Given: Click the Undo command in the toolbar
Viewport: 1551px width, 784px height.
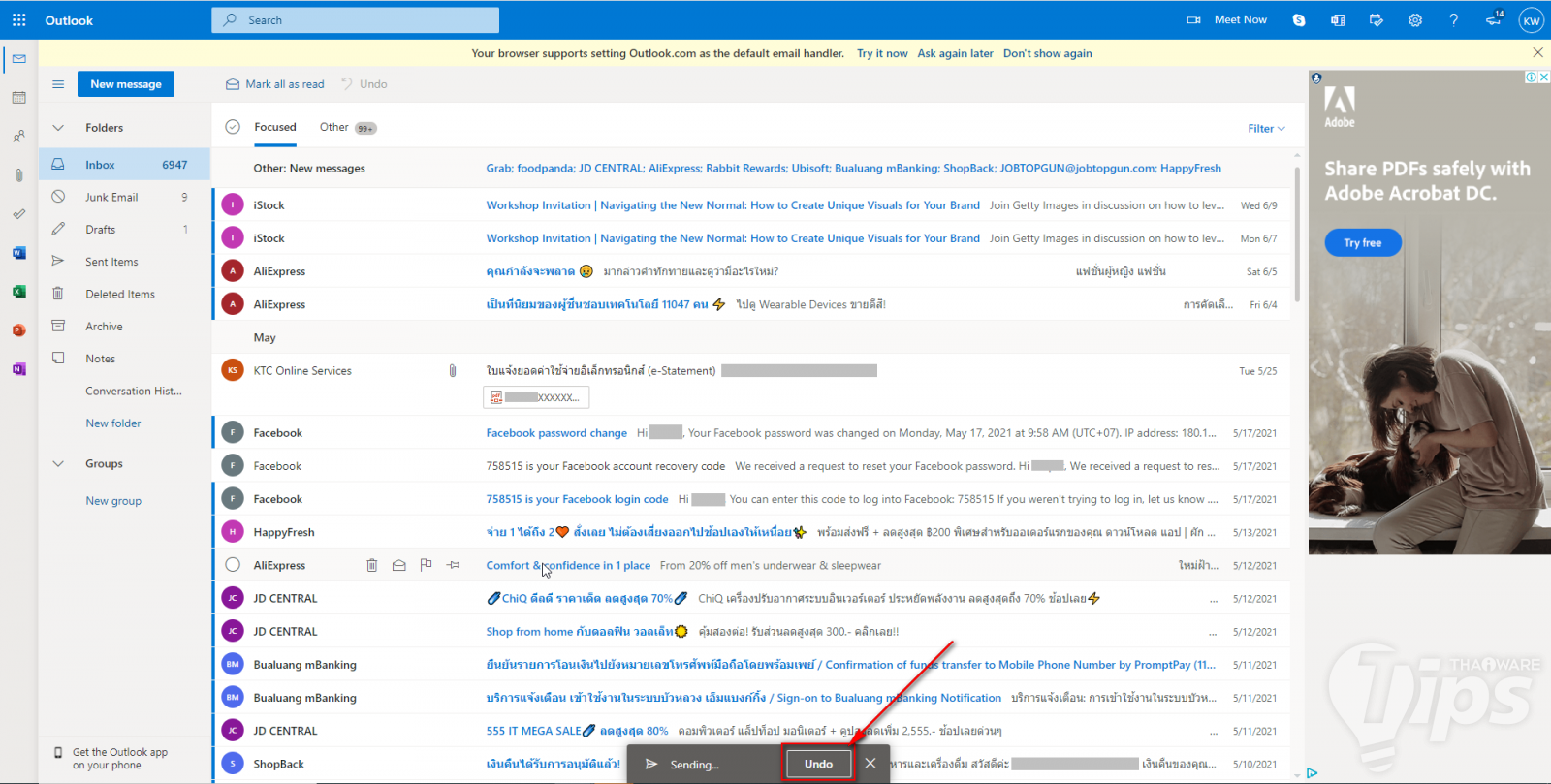Looking at the screenshot, I should click(x=364, y=84).
